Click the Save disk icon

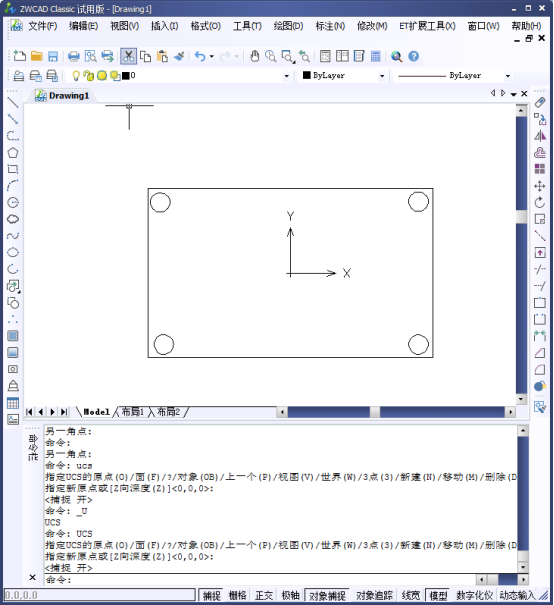[53, 56]
